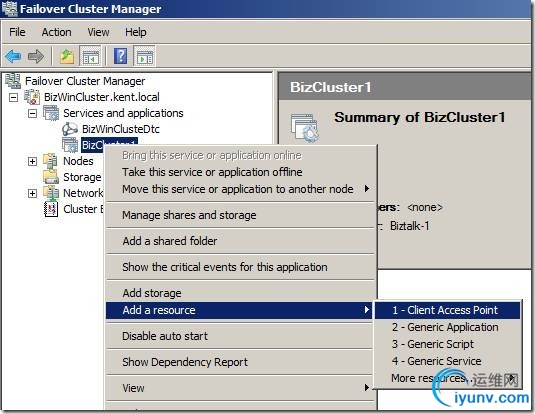Image resolution: width=535 pixels, height=414 pixels.
Task: Open the Help menu
Action: [x=135, y=32]
